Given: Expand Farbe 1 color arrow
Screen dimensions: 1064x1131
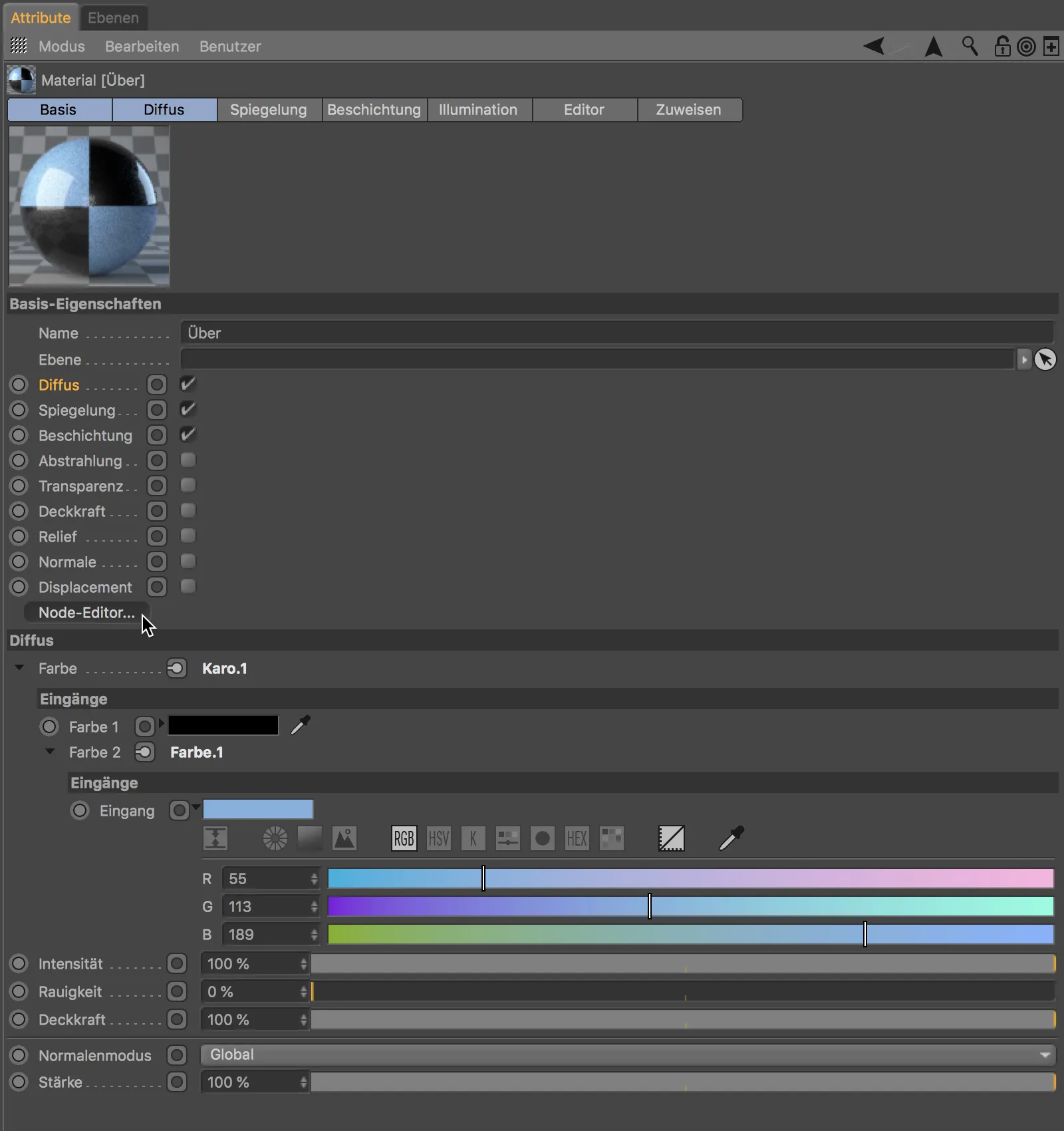Looking at the screenshot, I should click(162, 723).
